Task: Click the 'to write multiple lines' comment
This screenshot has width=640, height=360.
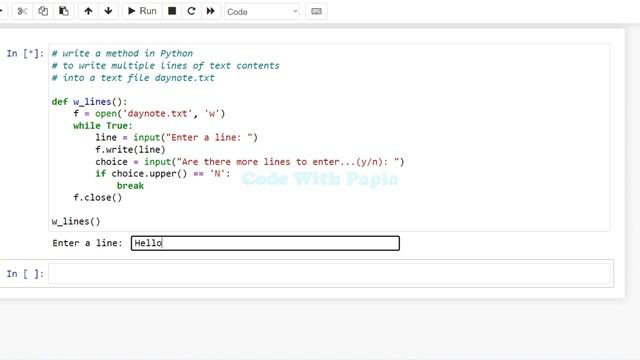Action: click(x=166, y=66)
